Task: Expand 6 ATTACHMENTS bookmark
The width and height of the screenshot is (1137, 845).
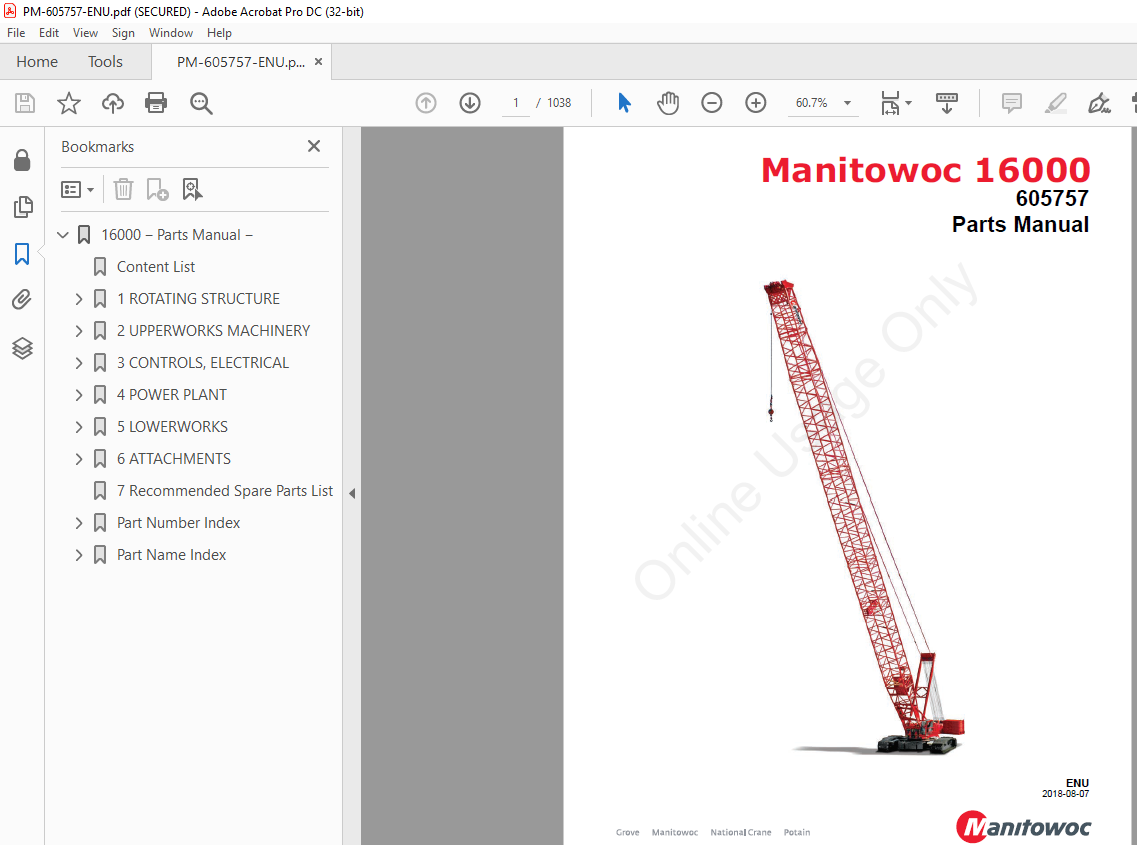Action: click(79, 458)
